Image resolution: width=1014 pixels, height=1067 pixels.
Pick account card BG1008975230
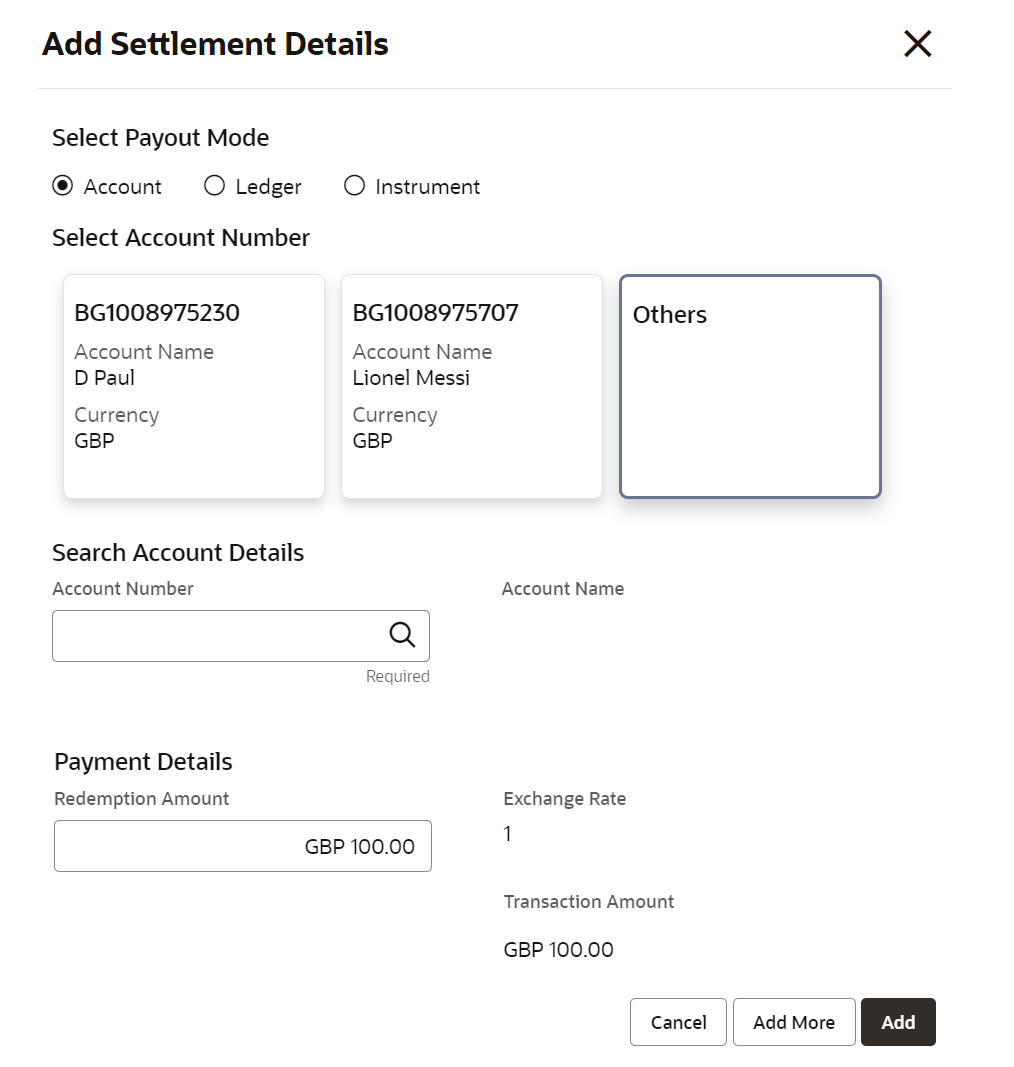pos(194,386)
